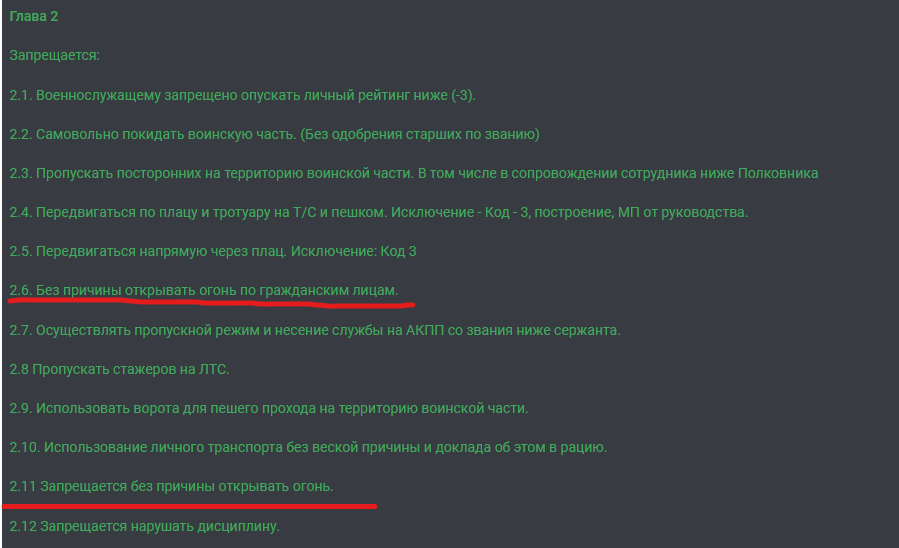Click underlined rule 2.6 about гражданским лицам
This screenshot has width=899, height=548.
(204, 290)
